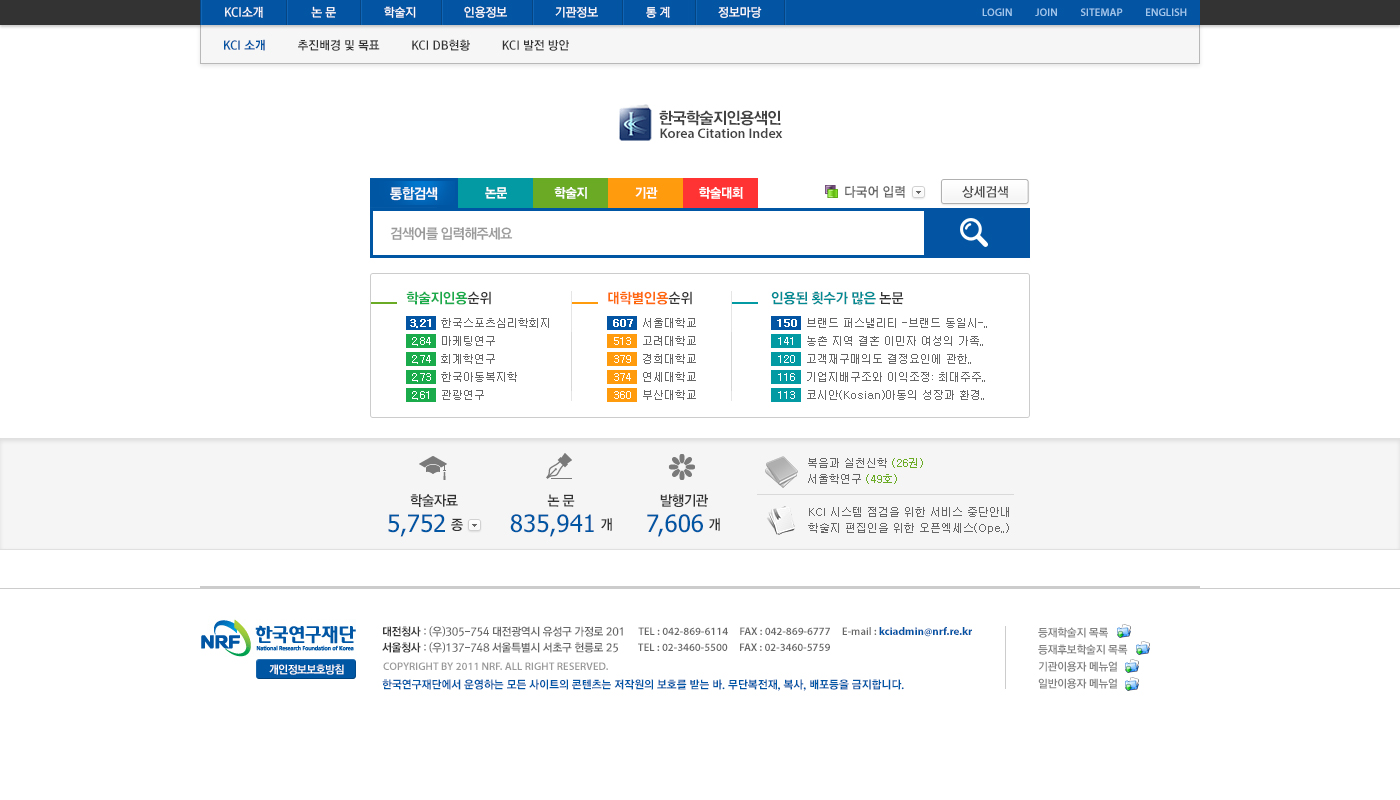Switch to the teal 논문 search tab
This screenshot has height=800, width=1400.
(x=495, y=193)
